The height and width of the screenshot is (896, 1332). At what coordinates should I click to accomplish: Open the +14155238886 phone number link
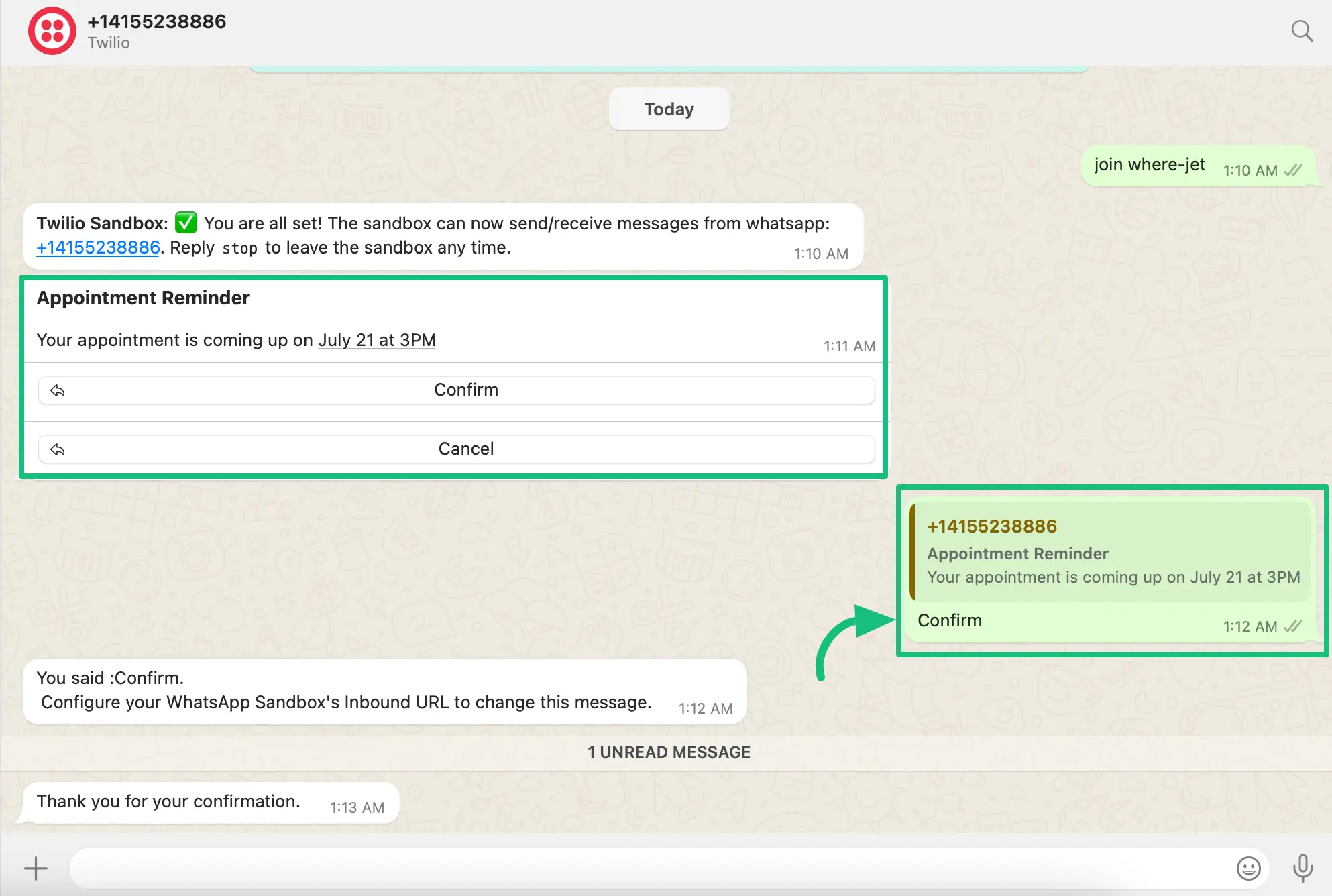point(98,247)
